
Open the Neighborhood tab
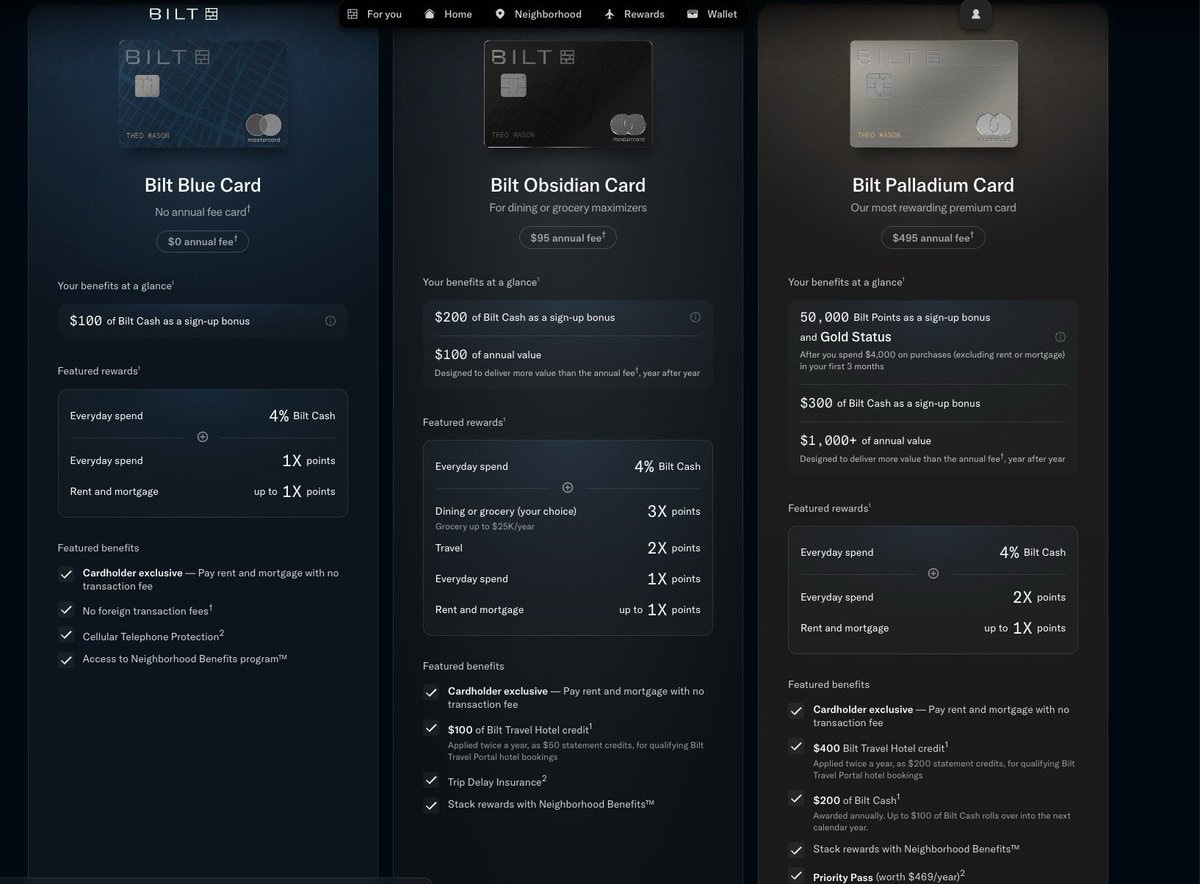click(x=538, y=14)
